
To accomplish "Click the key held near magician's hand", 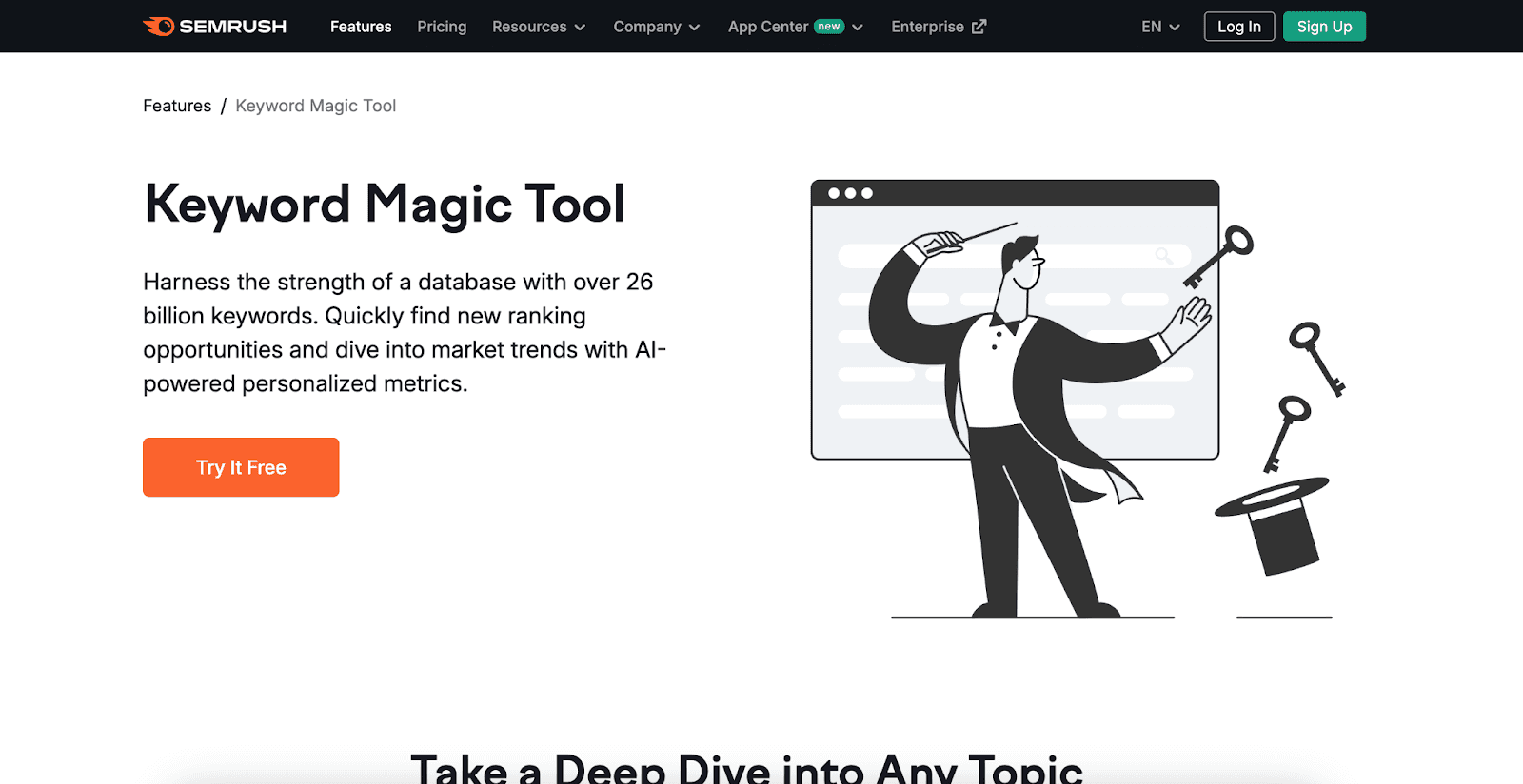I will [1219, 255].
